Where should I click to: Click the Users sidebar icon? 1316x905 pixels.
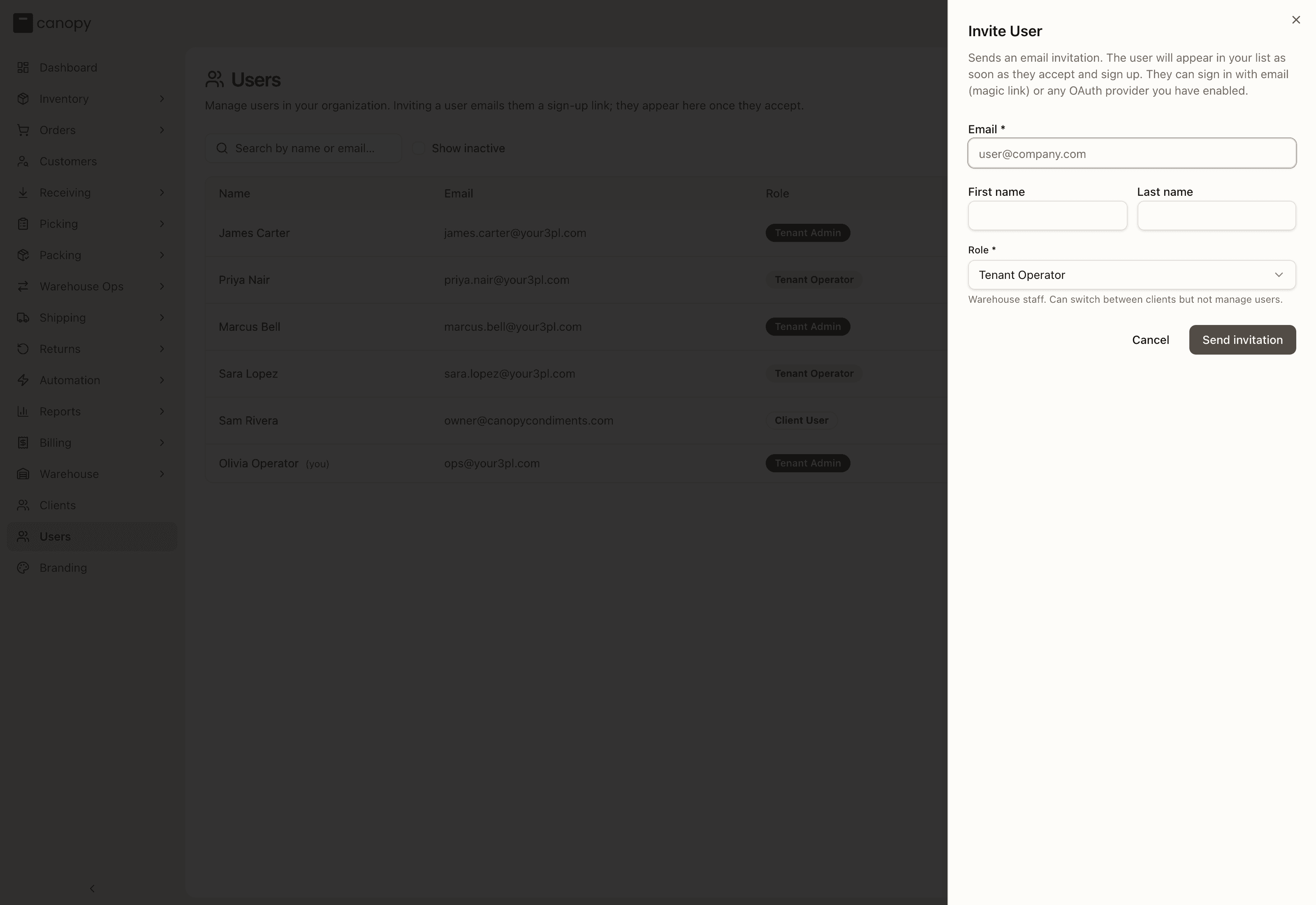[x=23, y=536]
